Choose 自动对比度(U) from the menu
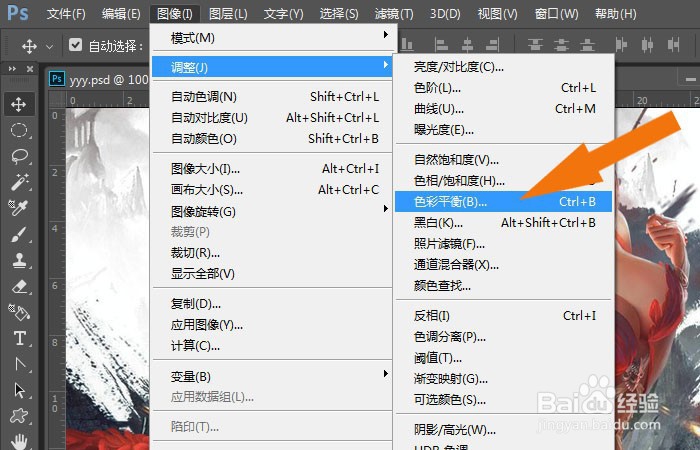The image size is (700, 450). pyautogui.click(x=272, y=118)
